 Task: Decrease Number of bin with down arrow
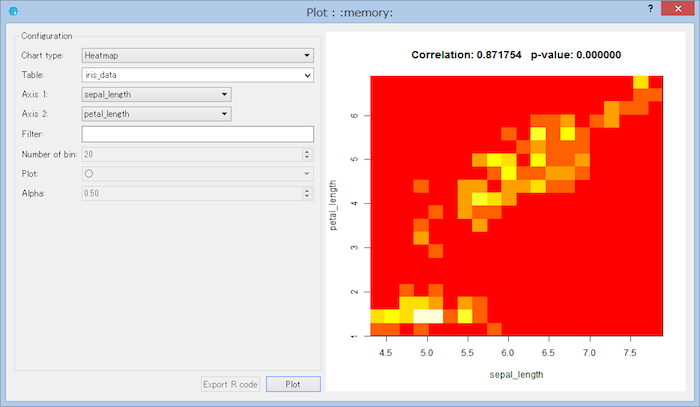(307, 158)
